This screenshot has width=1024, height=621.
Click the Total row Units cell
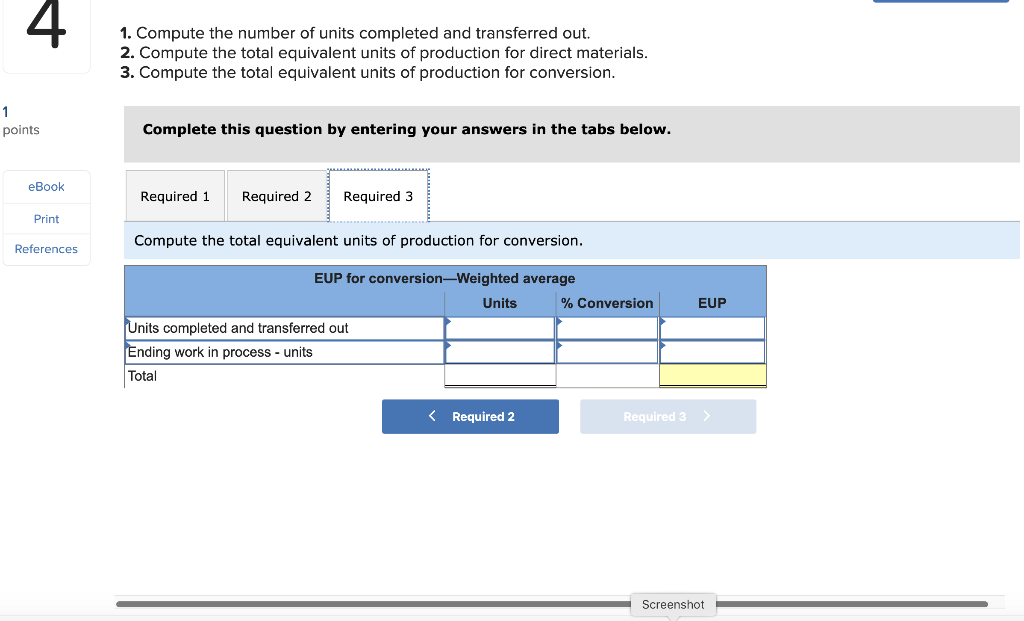click(500, 375)
